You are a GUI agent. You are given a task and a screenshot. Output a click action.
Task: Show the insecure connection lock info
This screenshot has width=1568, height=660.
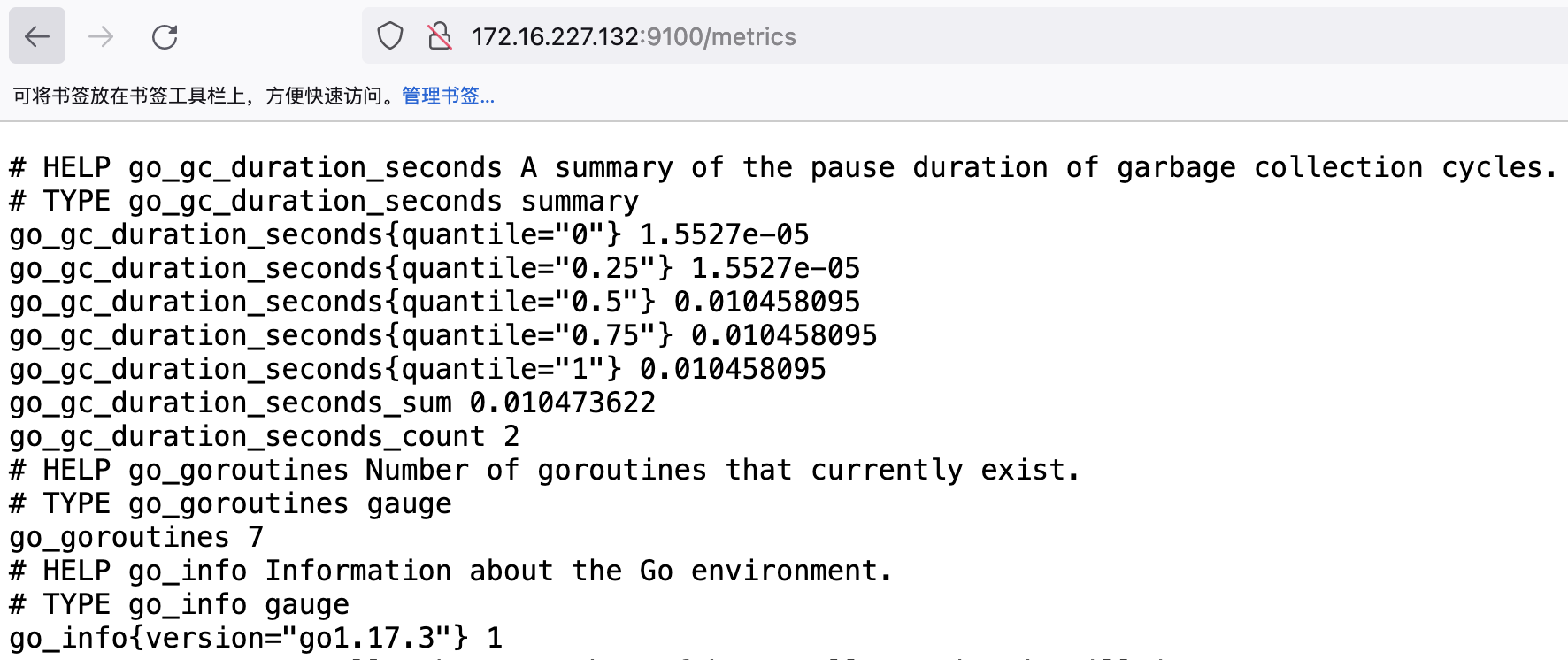tap(440, 36)
